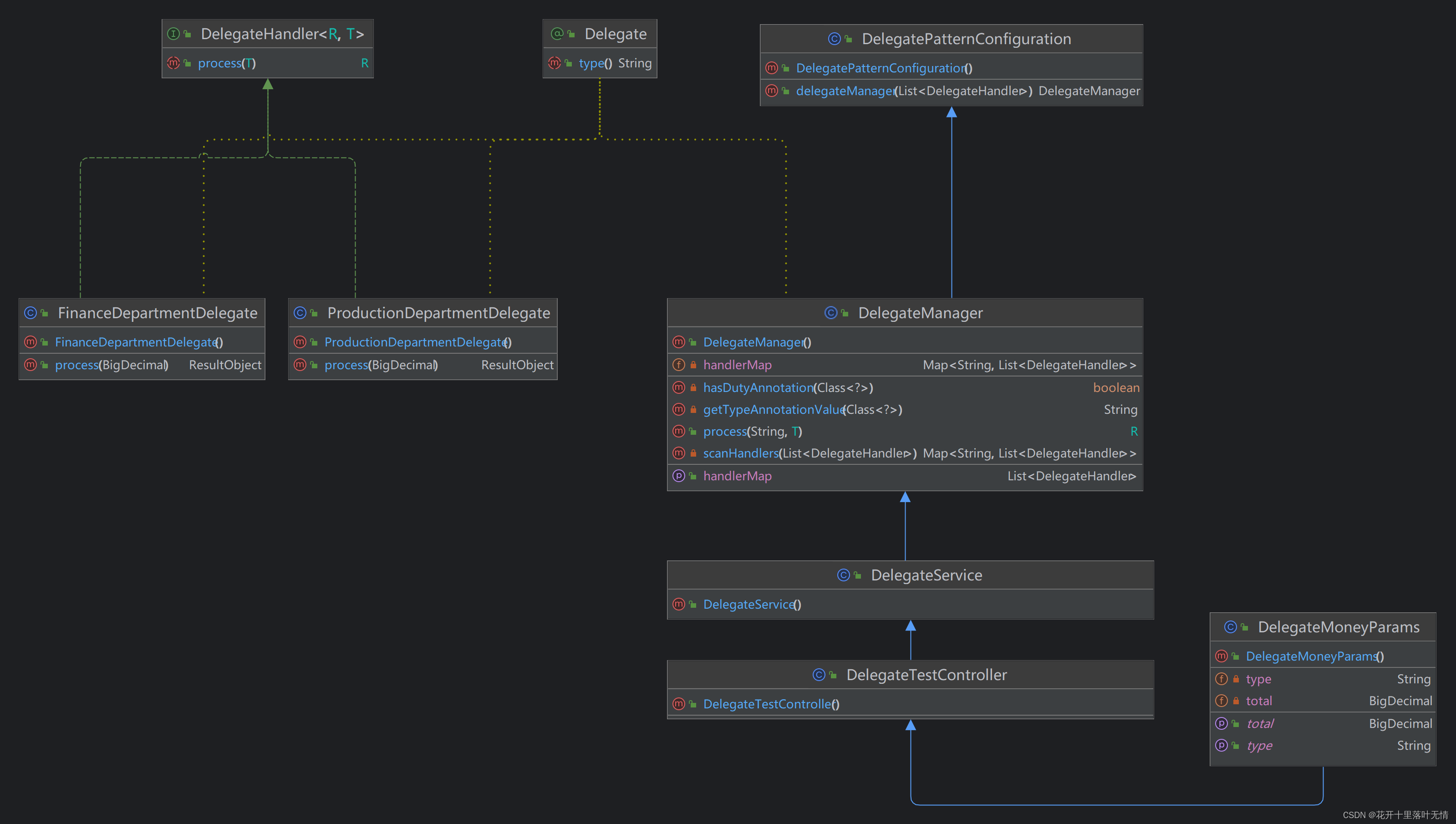Screen dimensions: 1456x824
Task: Click the type() method in Delegate
Action: [596, 63]
